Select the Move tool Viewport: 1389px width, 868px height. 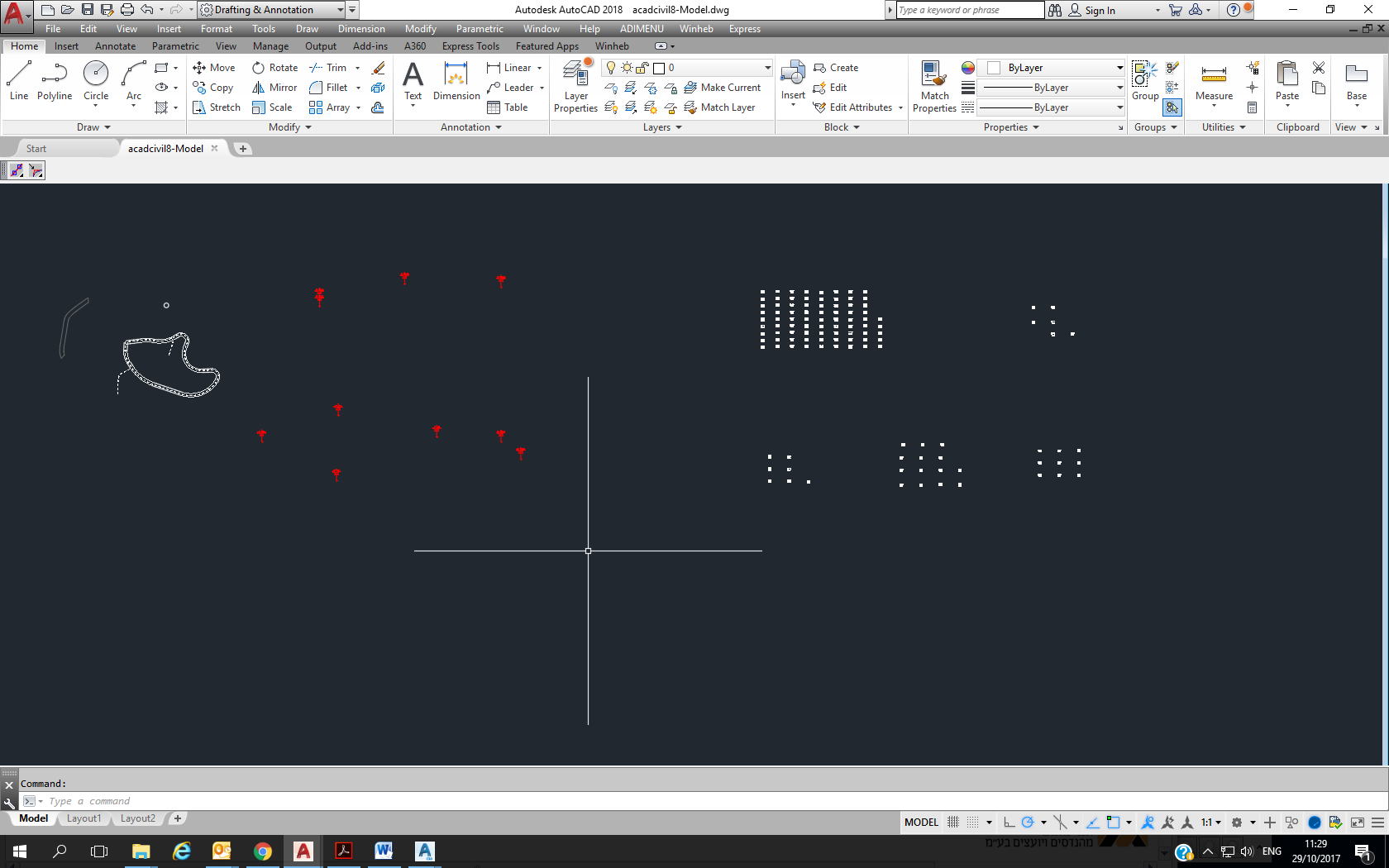click(x=216, y=67)
